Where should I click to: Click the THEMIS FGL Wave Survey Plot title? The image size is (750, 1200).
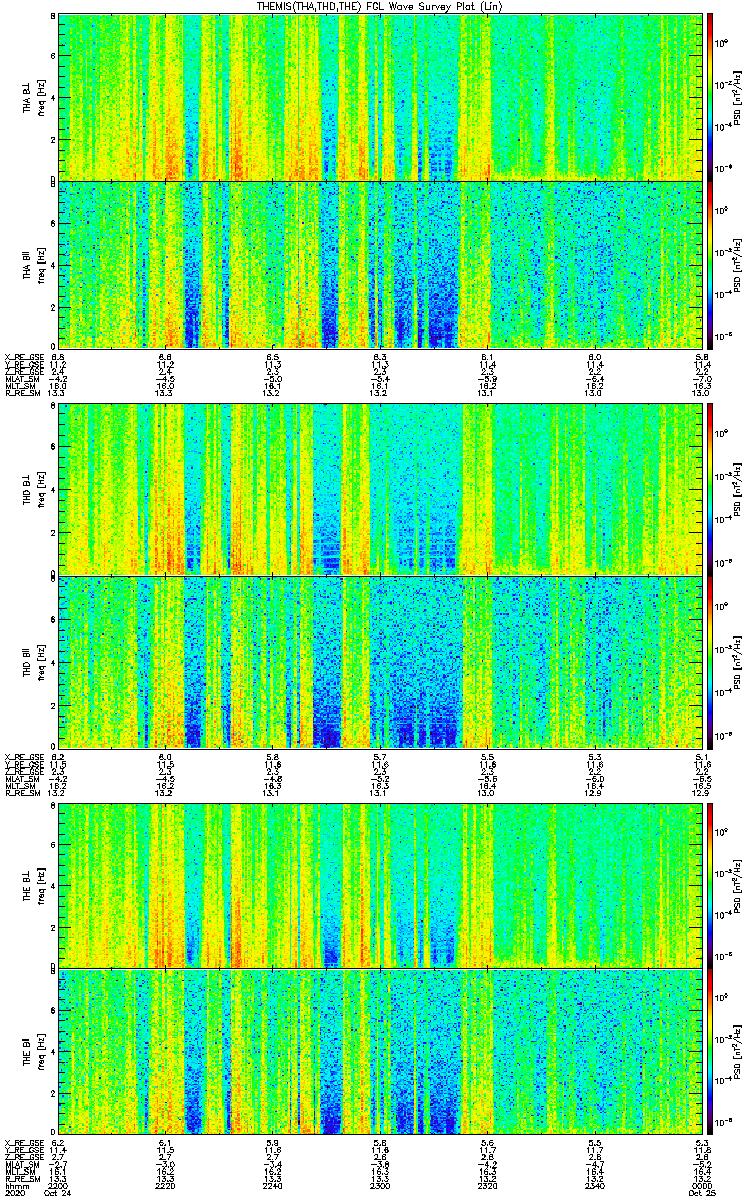[x=381, y=6]
